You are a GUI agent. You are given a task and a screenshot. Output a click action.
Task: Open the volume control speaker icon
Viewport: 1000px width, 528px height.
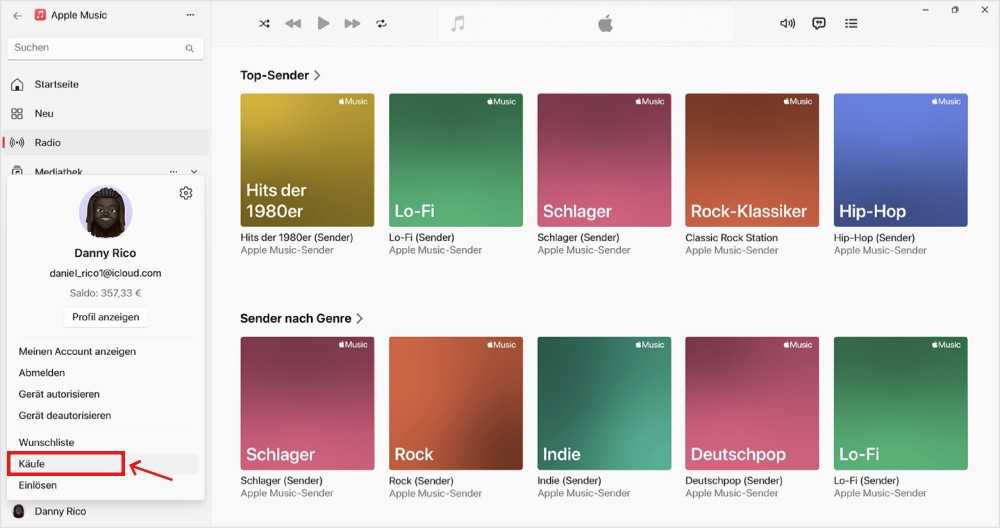788,24
